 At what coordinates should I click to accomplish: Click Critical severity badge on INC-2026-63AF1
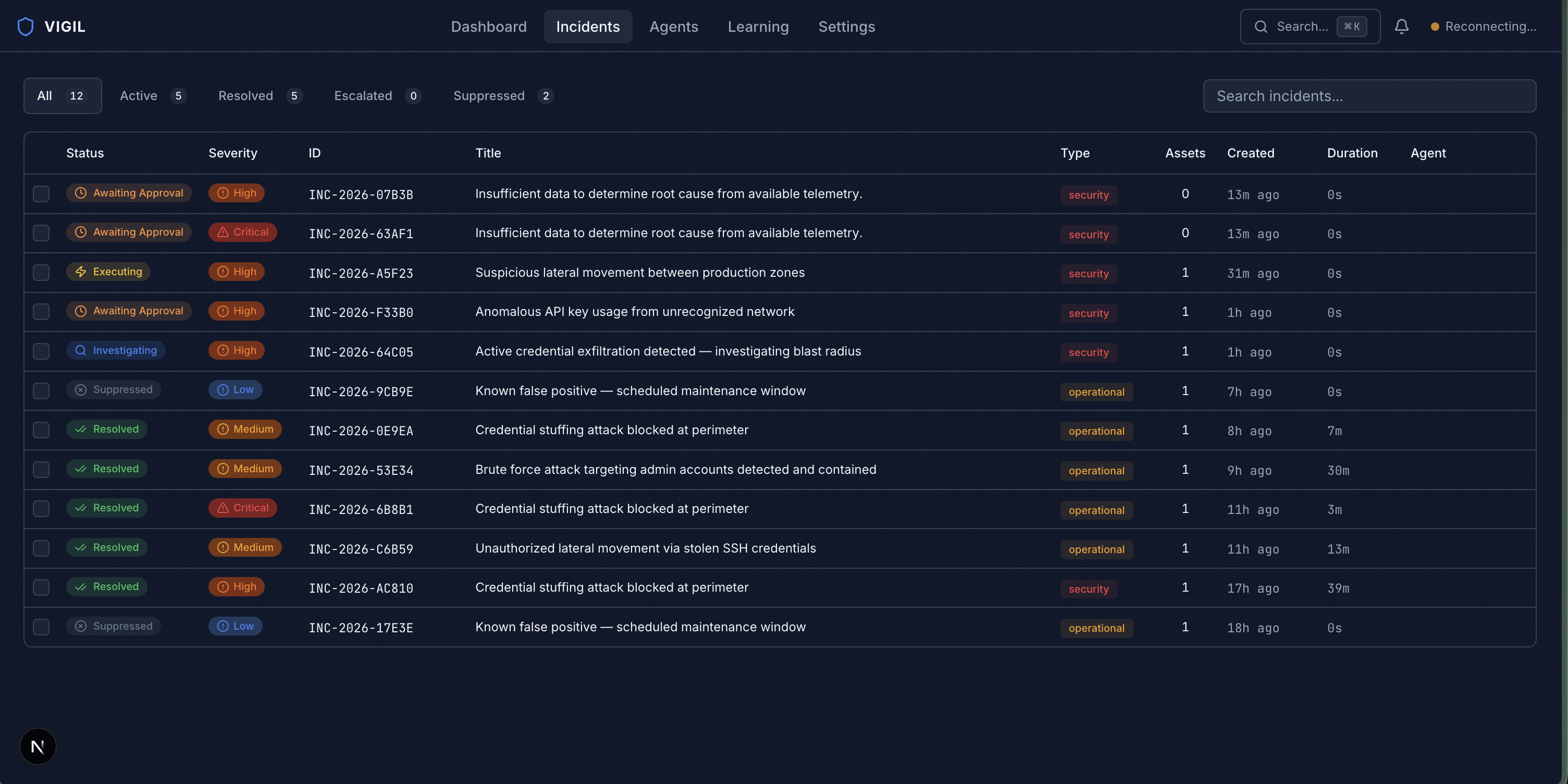coord(242,232)
